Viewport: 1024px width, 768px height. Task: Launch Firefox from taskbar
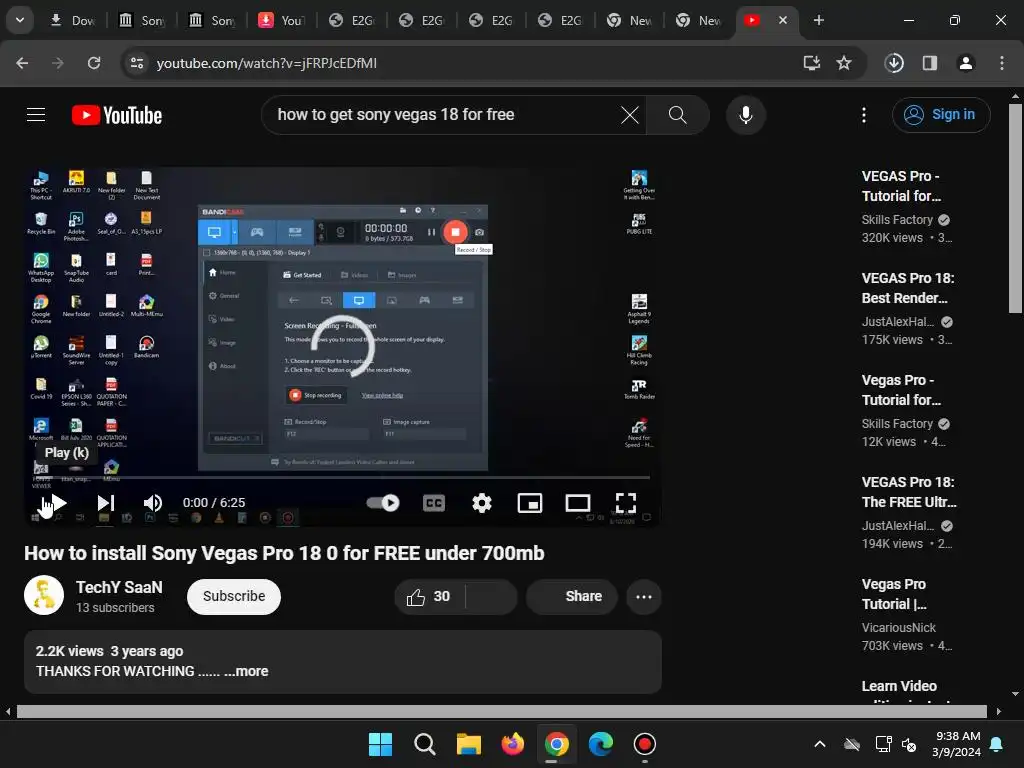(513, 744)
